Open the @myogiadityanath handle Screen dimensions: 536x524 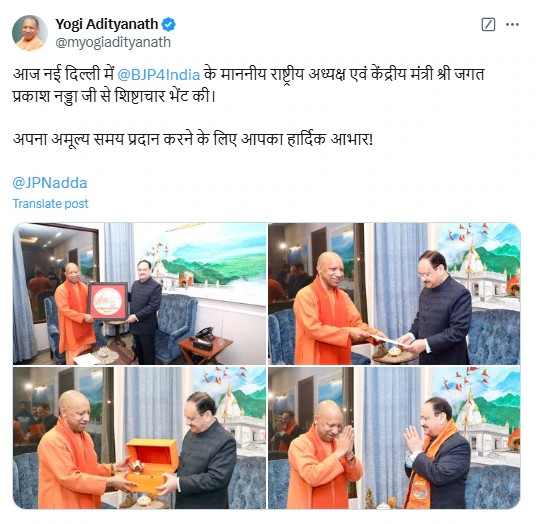[113, 42]
